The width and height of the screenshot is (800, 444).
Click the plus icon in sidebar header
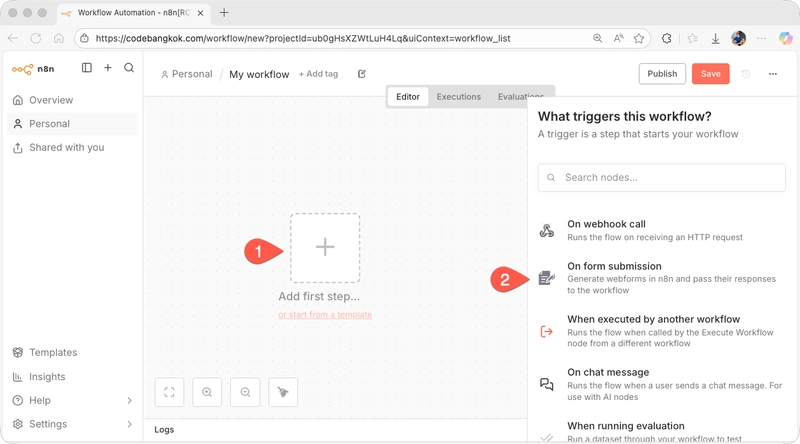click(x=108, y=68)
